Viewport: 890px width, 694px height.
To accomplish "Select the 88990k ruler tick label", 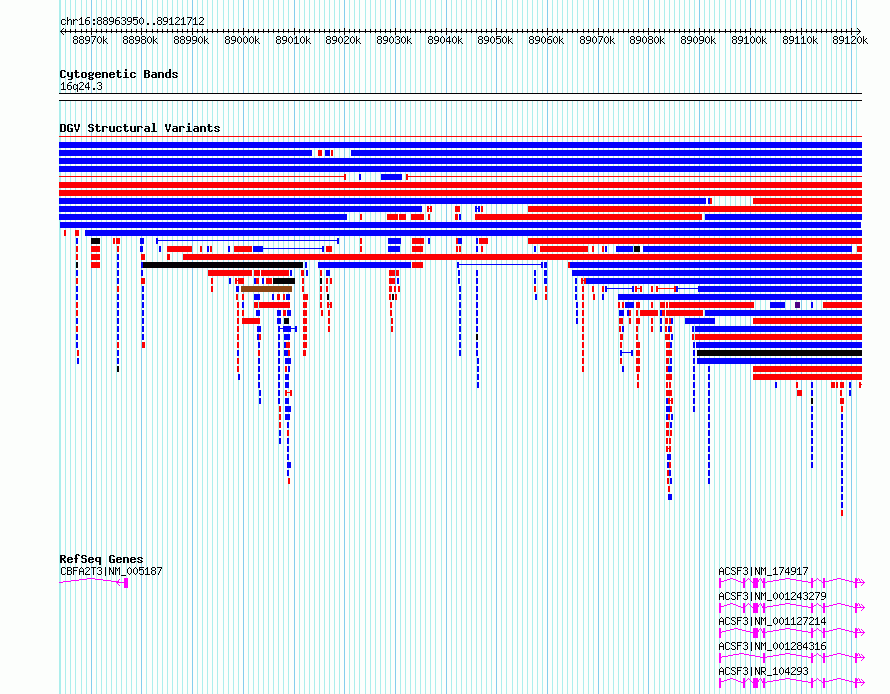I will point(191,40).
